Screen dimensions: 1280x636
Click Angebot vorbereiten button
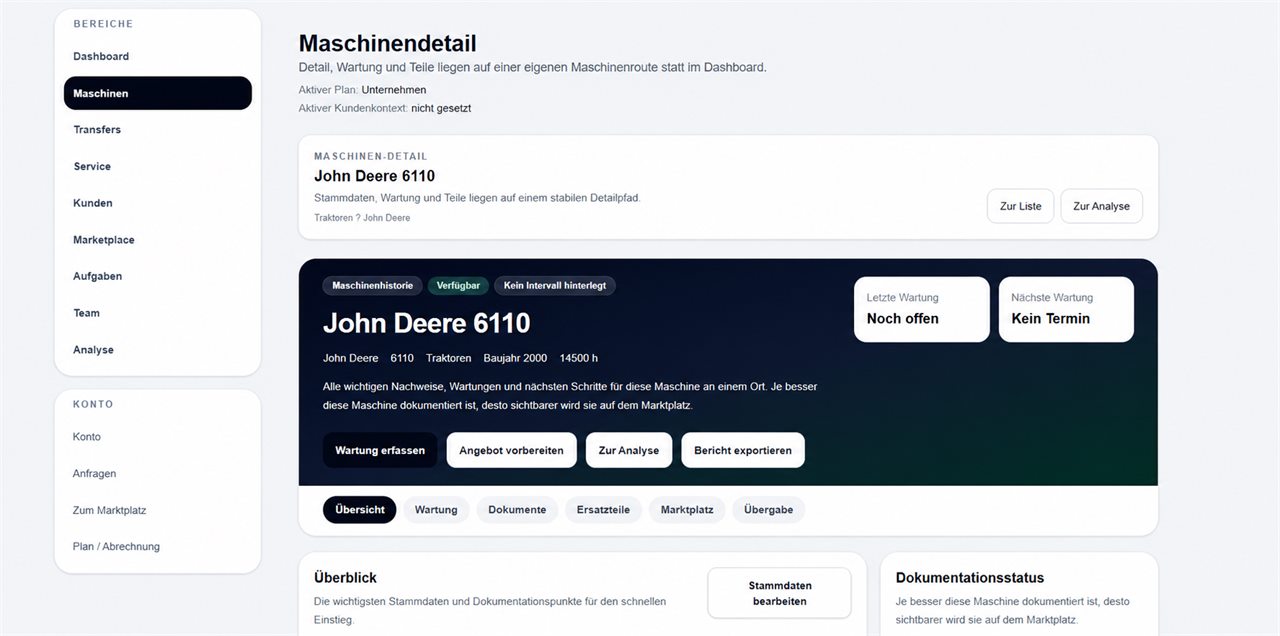(511, 450)
